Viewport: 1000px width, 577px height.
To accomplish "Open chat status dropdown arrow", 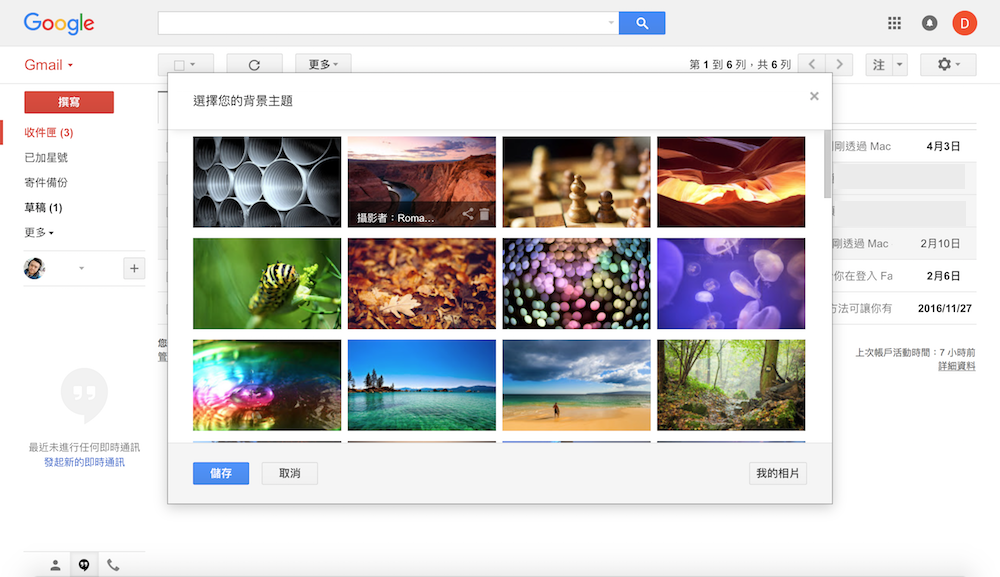I will pos(81,268).
